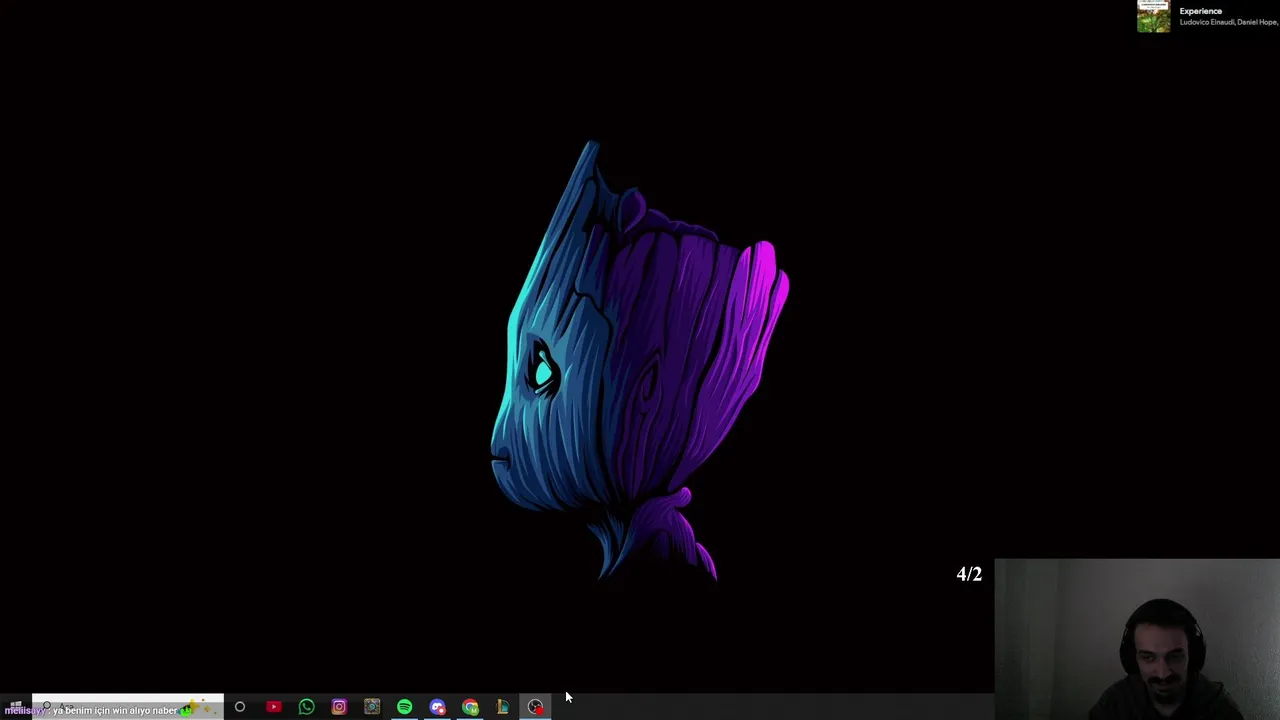Open the blue Discord-like app icon
Viewport: 1280px width, 720px height.
(438, 707)
